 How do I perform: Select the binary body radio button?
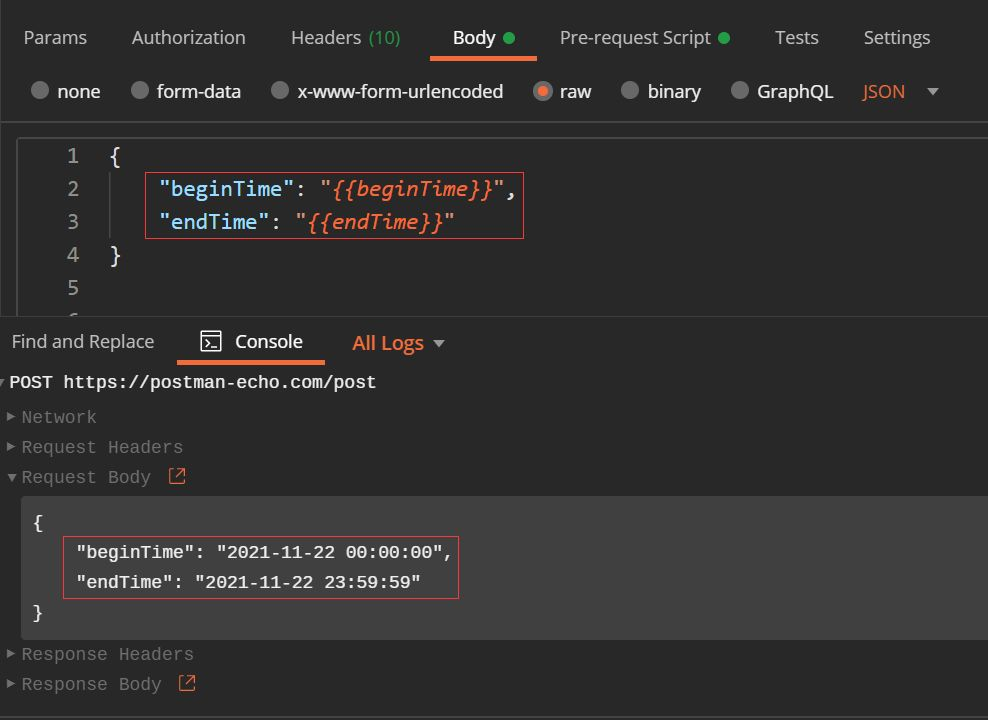tap(630, 91)
